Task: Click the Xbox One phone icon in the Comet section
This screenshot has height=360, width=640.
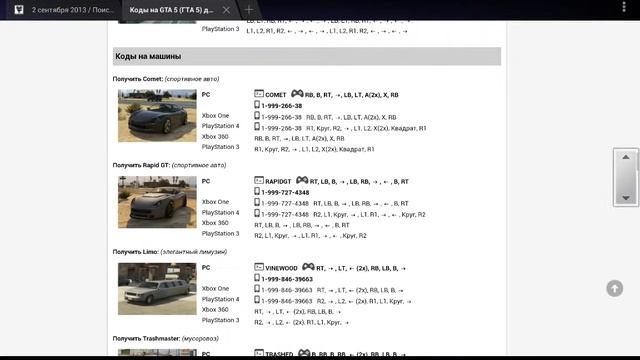Action: pyautogui.click(x=257, y=116)
